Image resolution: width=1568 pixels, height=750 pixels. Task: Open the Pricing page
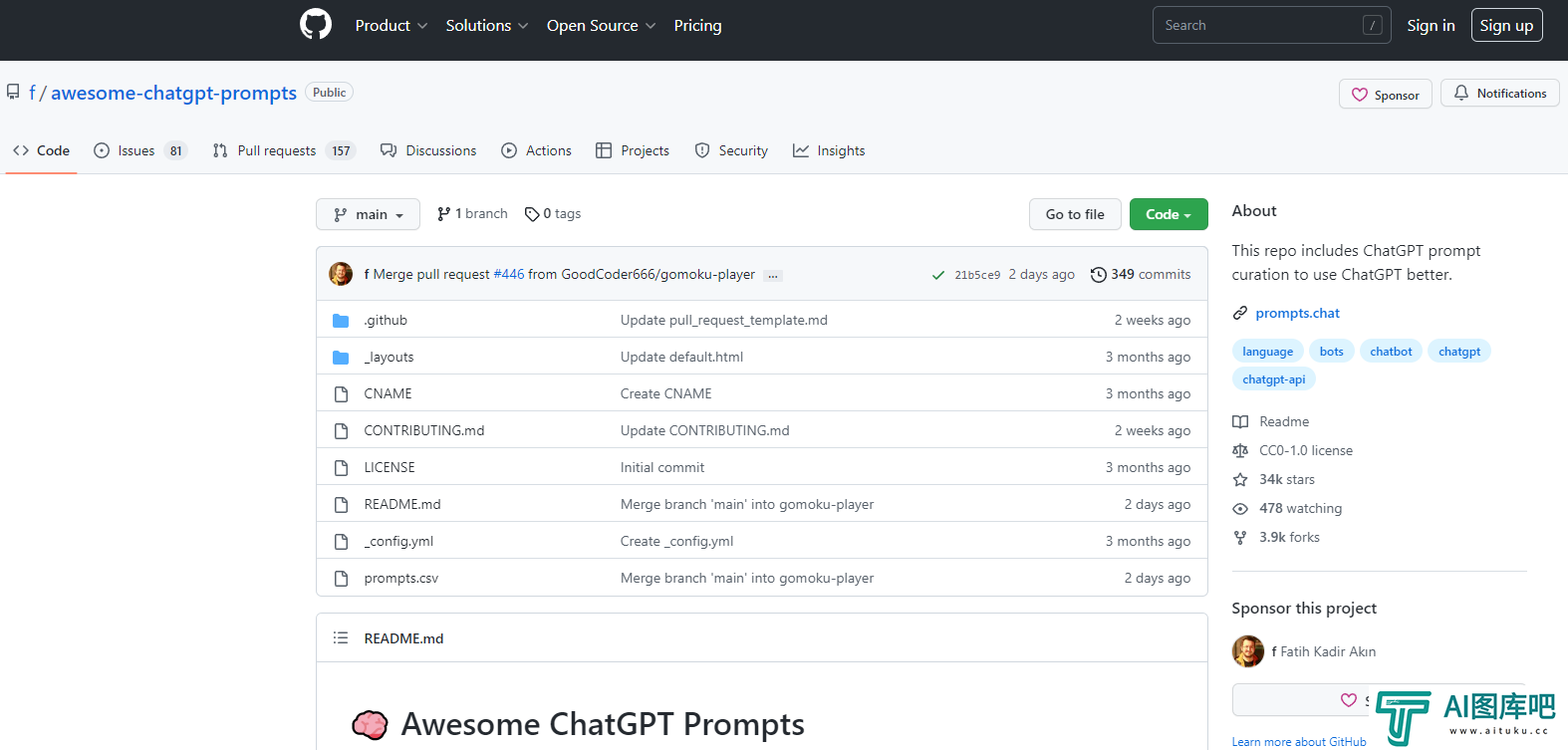(697, 26)
